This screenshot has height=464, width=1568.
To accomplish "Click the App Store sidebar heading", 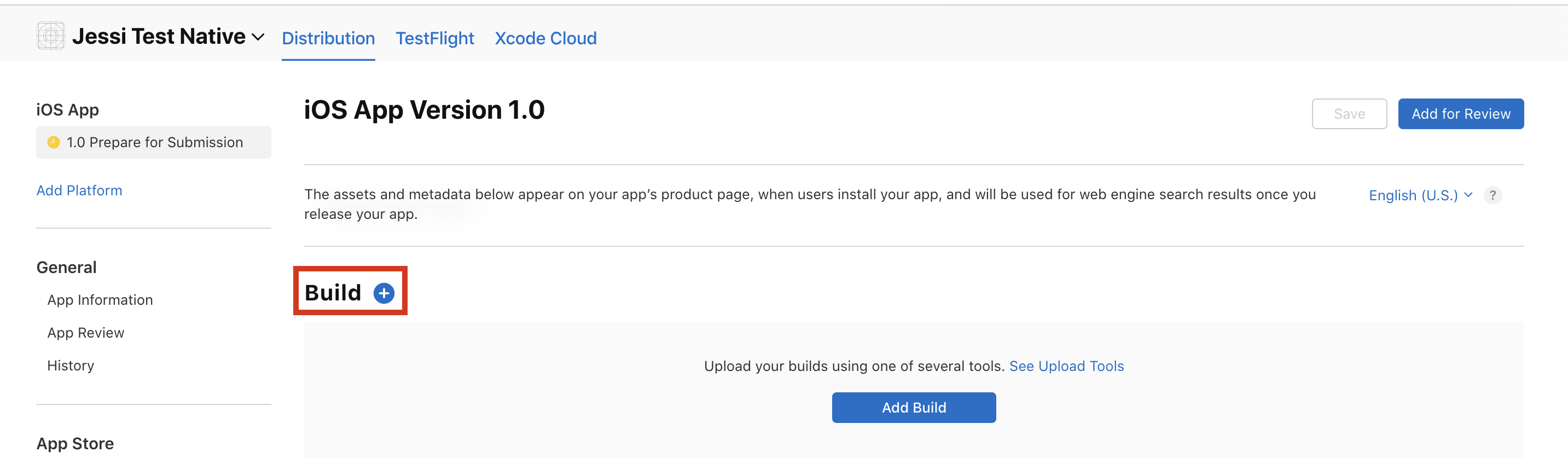I will pyautogui.click(x=75, y=443).
